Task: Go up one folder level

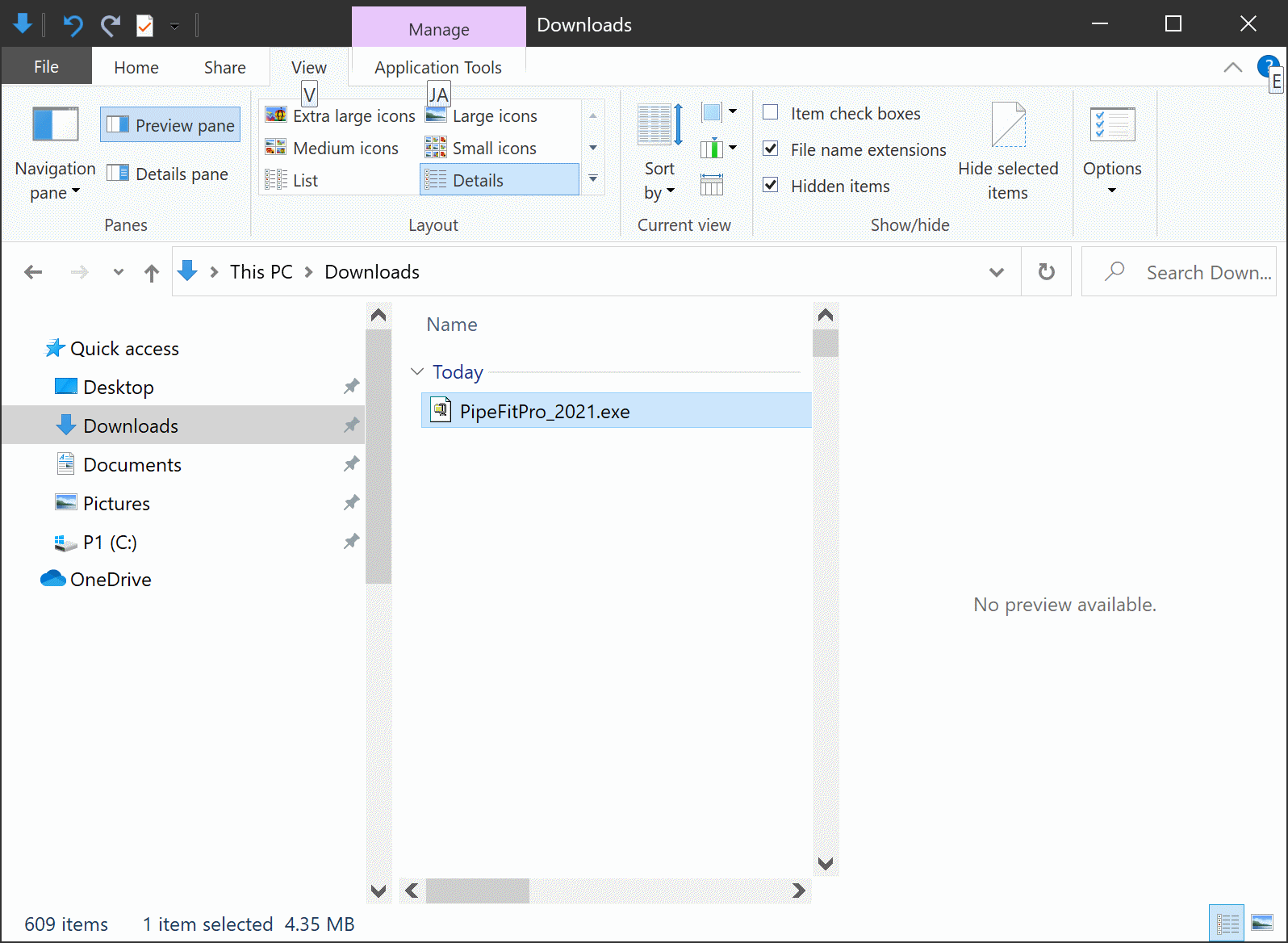Action: coord(152,272)
